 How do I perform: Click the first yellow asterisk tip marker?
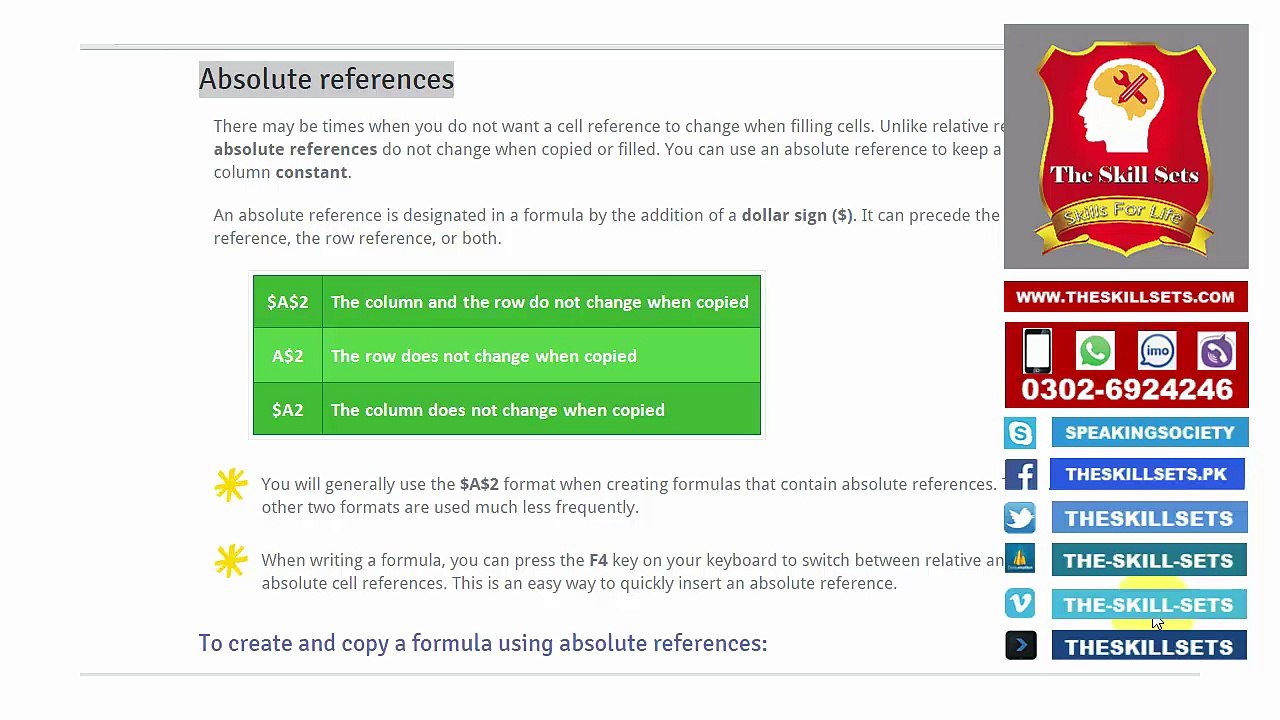pos(231,485)
